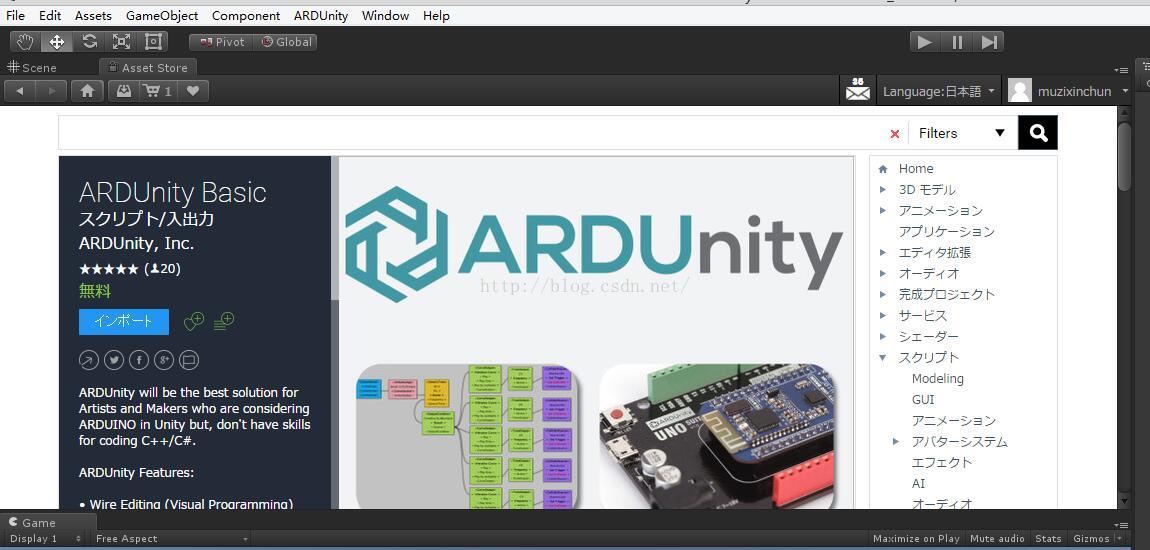Viewport: 1150px width, 550px height.
Task: Toggle the Stats overlay
Action: coord(1048,538)
